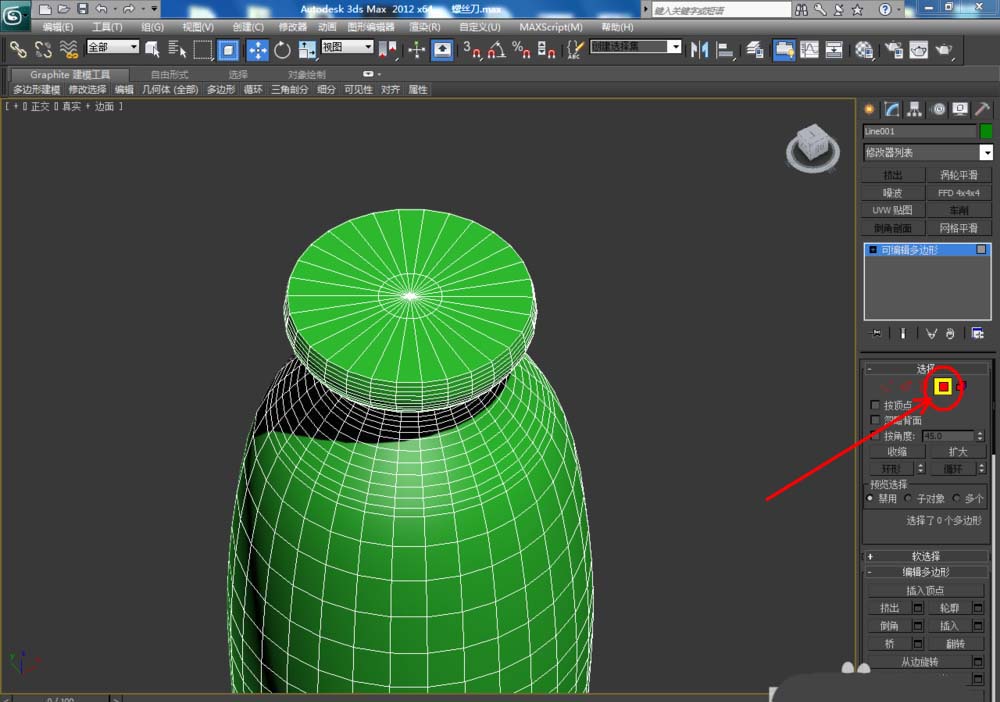
Task: Open the Render Setup teapot icon
Action: [x=893, y=49]
